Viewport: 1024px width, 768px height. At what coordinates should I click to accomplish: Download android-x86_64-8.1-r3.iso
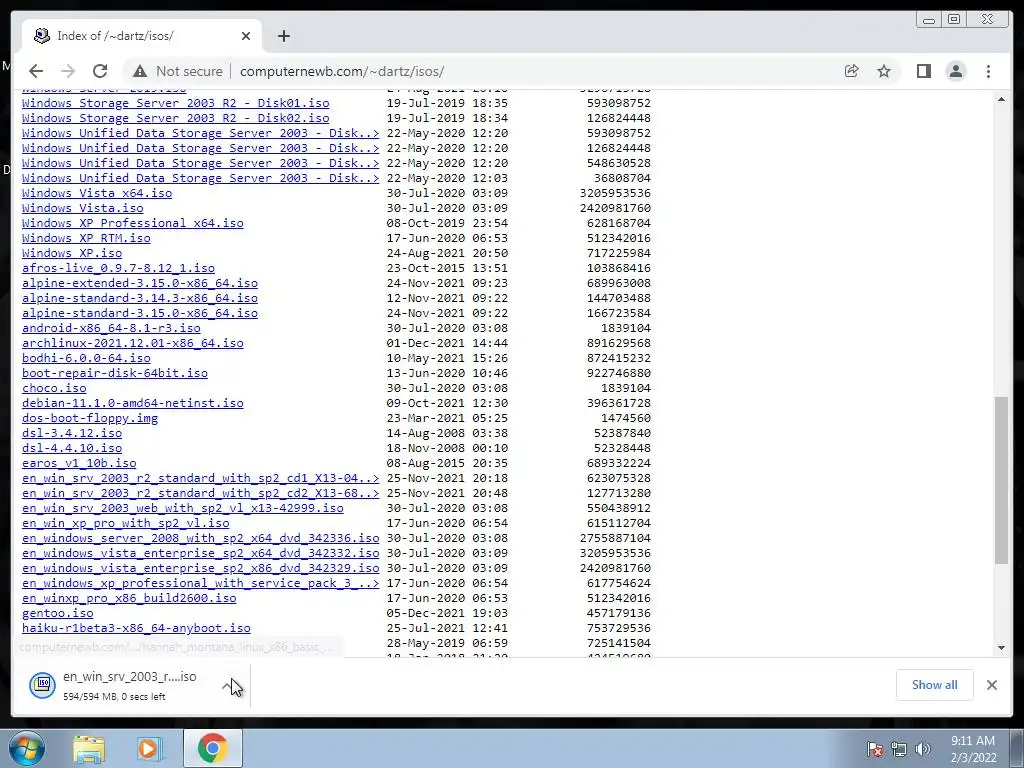111,328
